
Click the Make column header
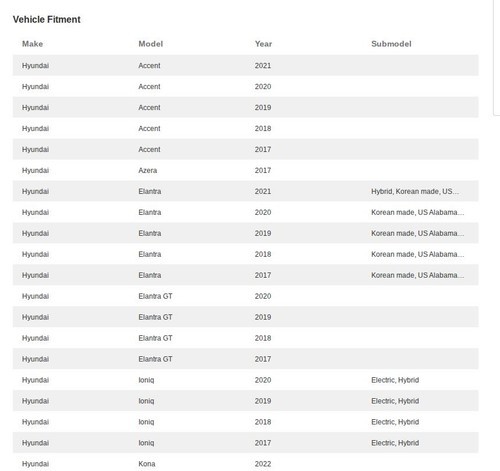click(x=32, y=44)
